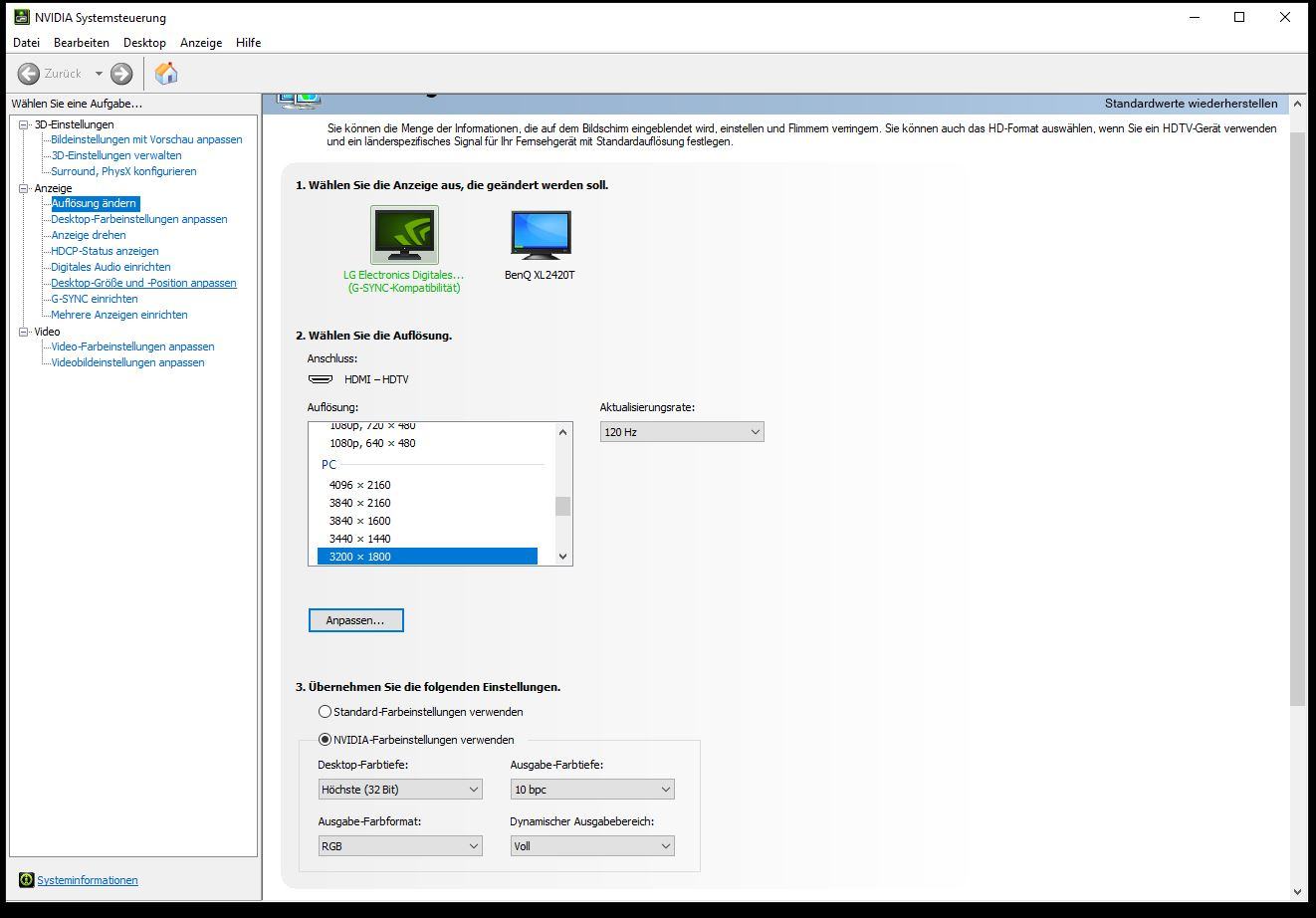Click the Forward arrow icon
The height and width of the screenshot is (918, 1316).
(121, 74)
